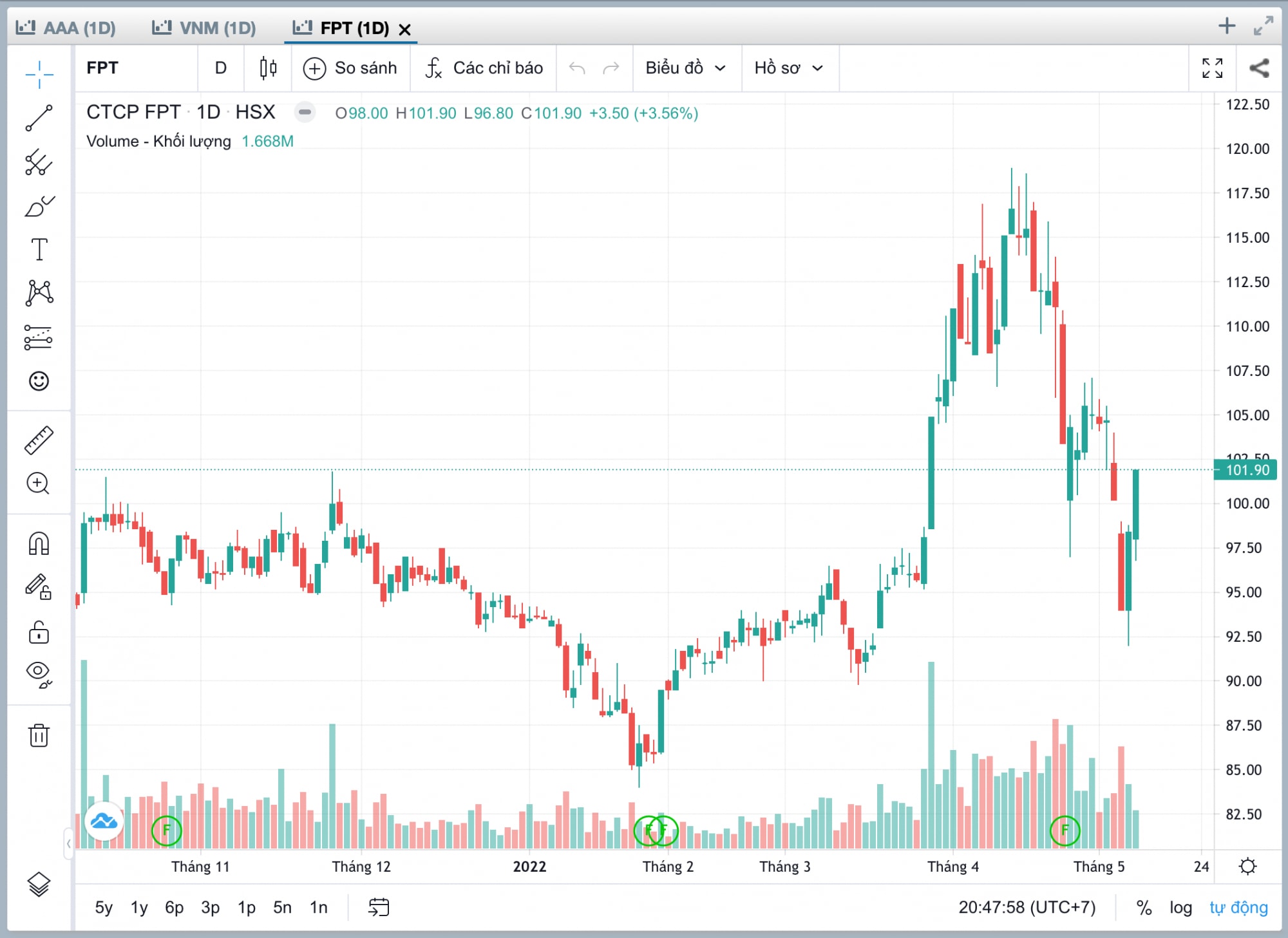Expand the Hồ sơ dropdown
This screenshot has height=938, width=1288.
(x=790, y=68)
